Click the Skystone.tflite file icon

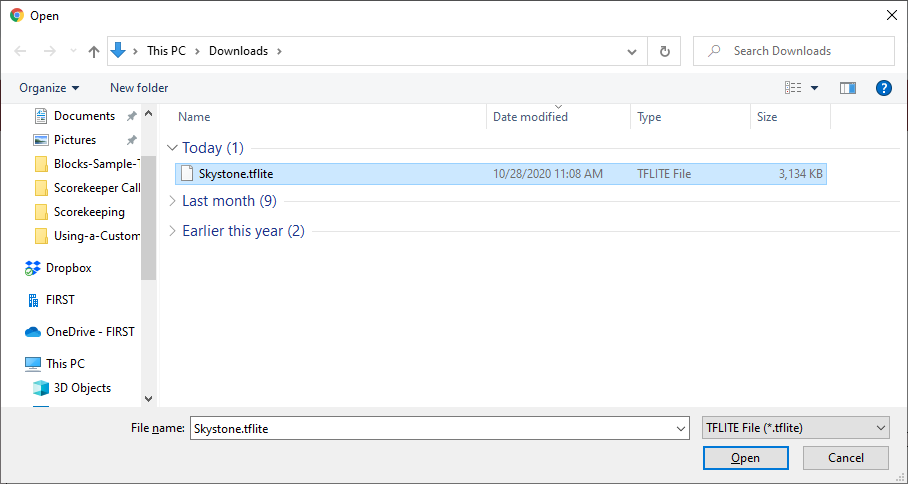tap(186, 174)
